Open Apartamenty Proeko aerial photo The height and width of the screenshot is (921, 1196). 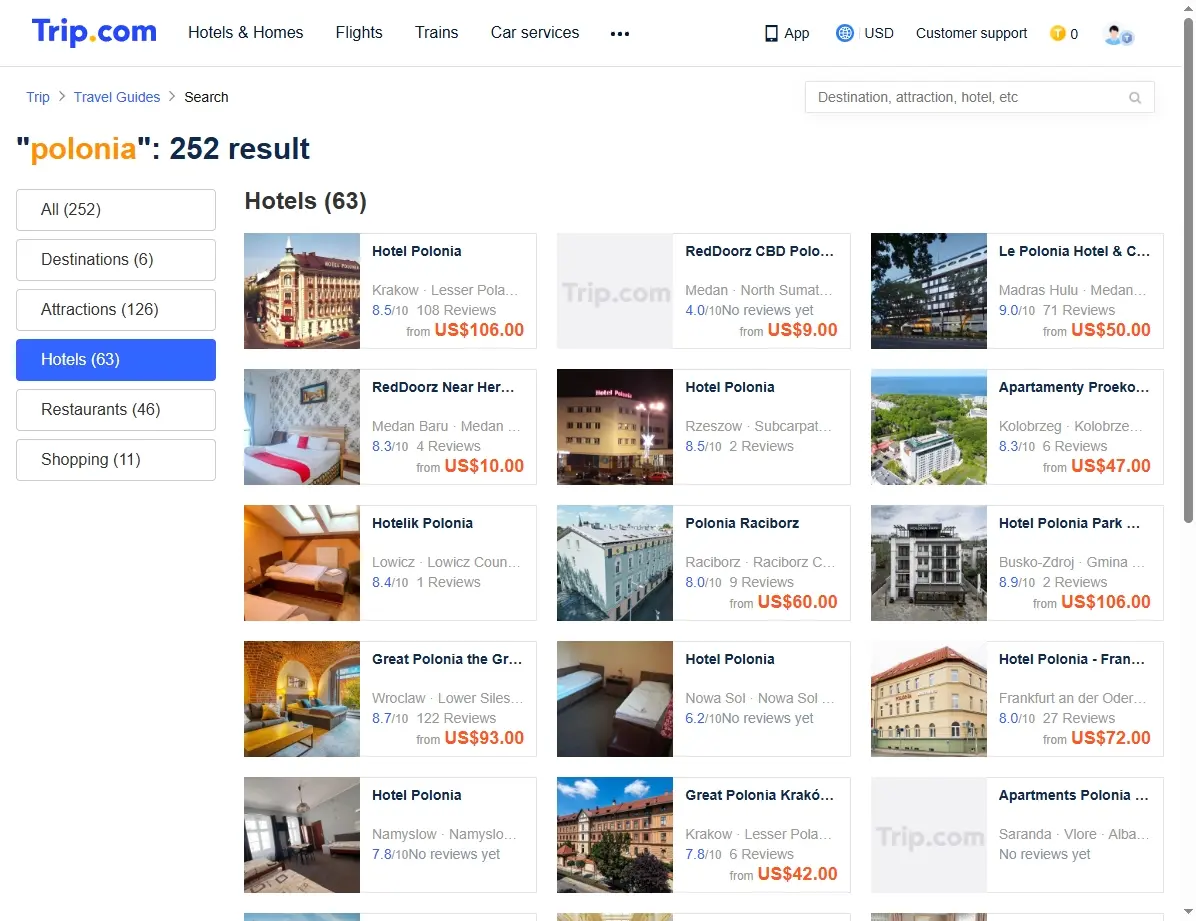pyautogui.click(x=928, y=427)
